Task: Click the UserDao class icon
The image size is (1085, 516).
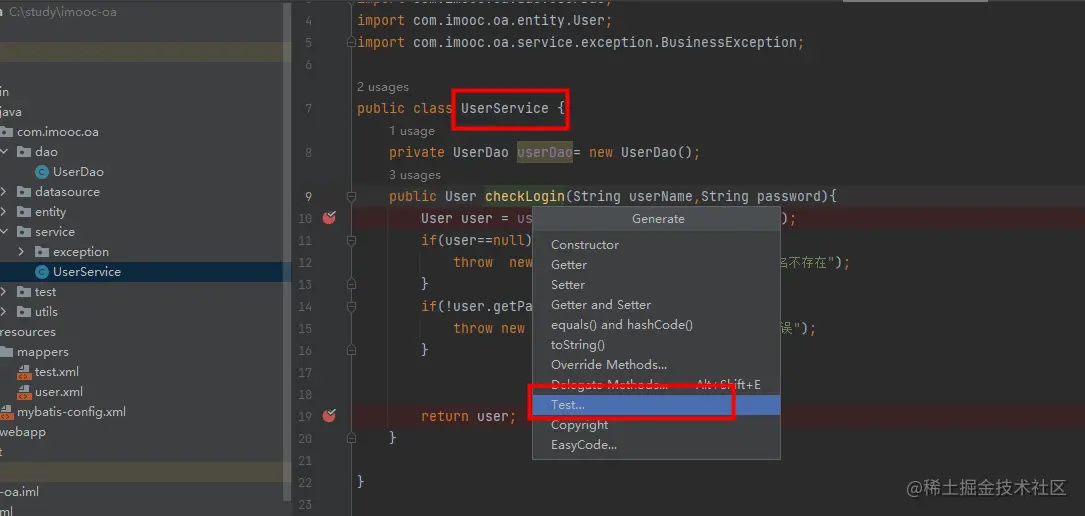Action: coord(42,172)
